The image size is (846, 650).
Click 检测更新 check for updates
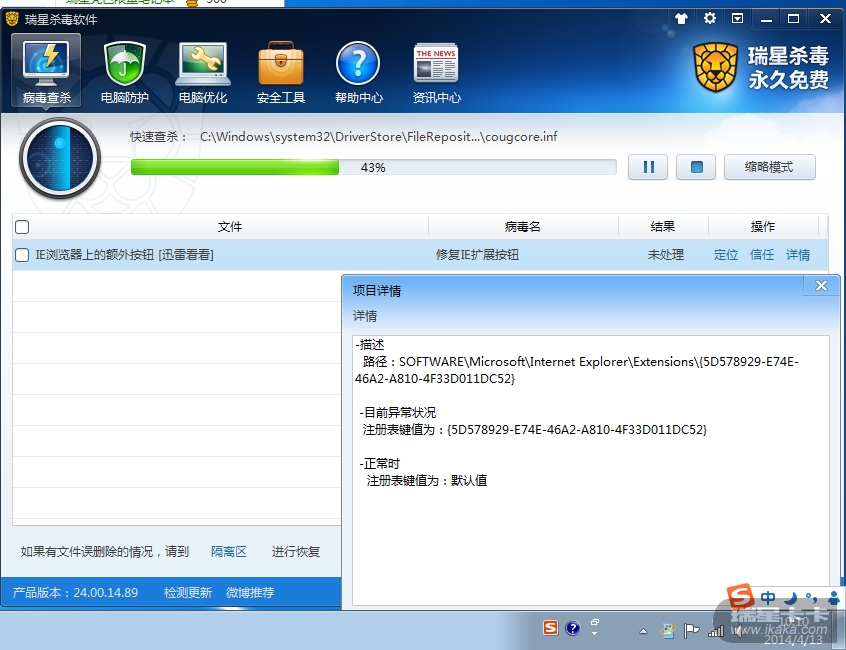coord(188,592)
